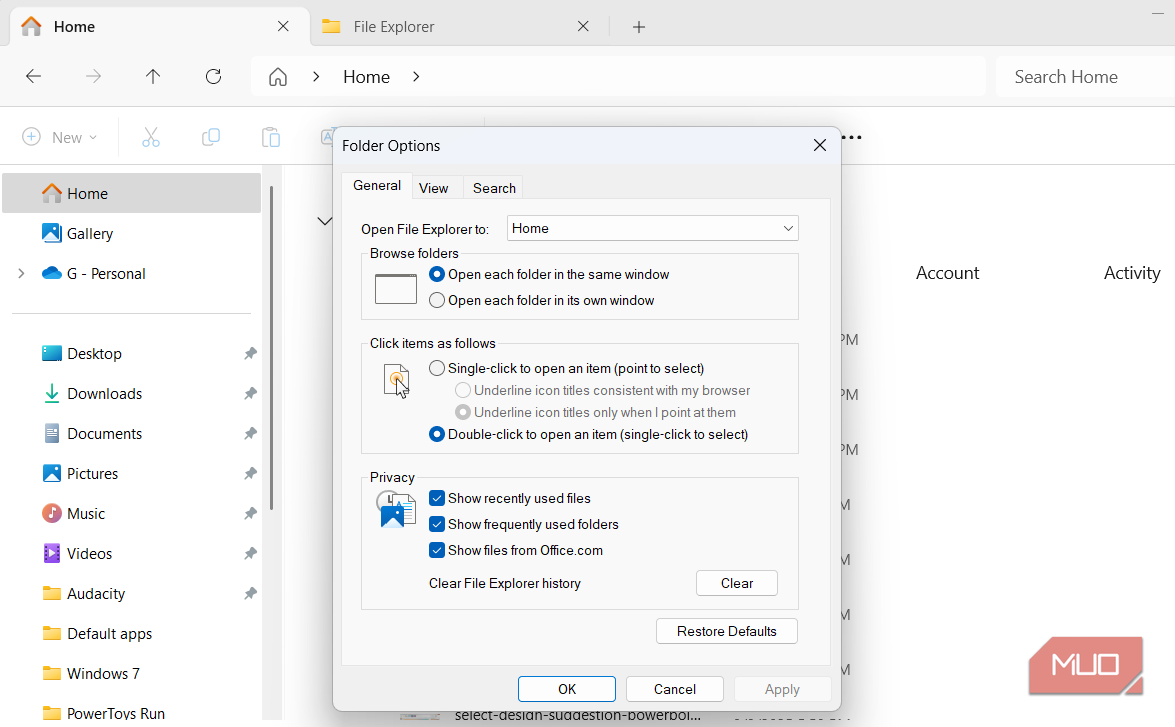Click the pin icon beside Audacity
Viewport: 1175px width, 727px height.
(250, 594)
